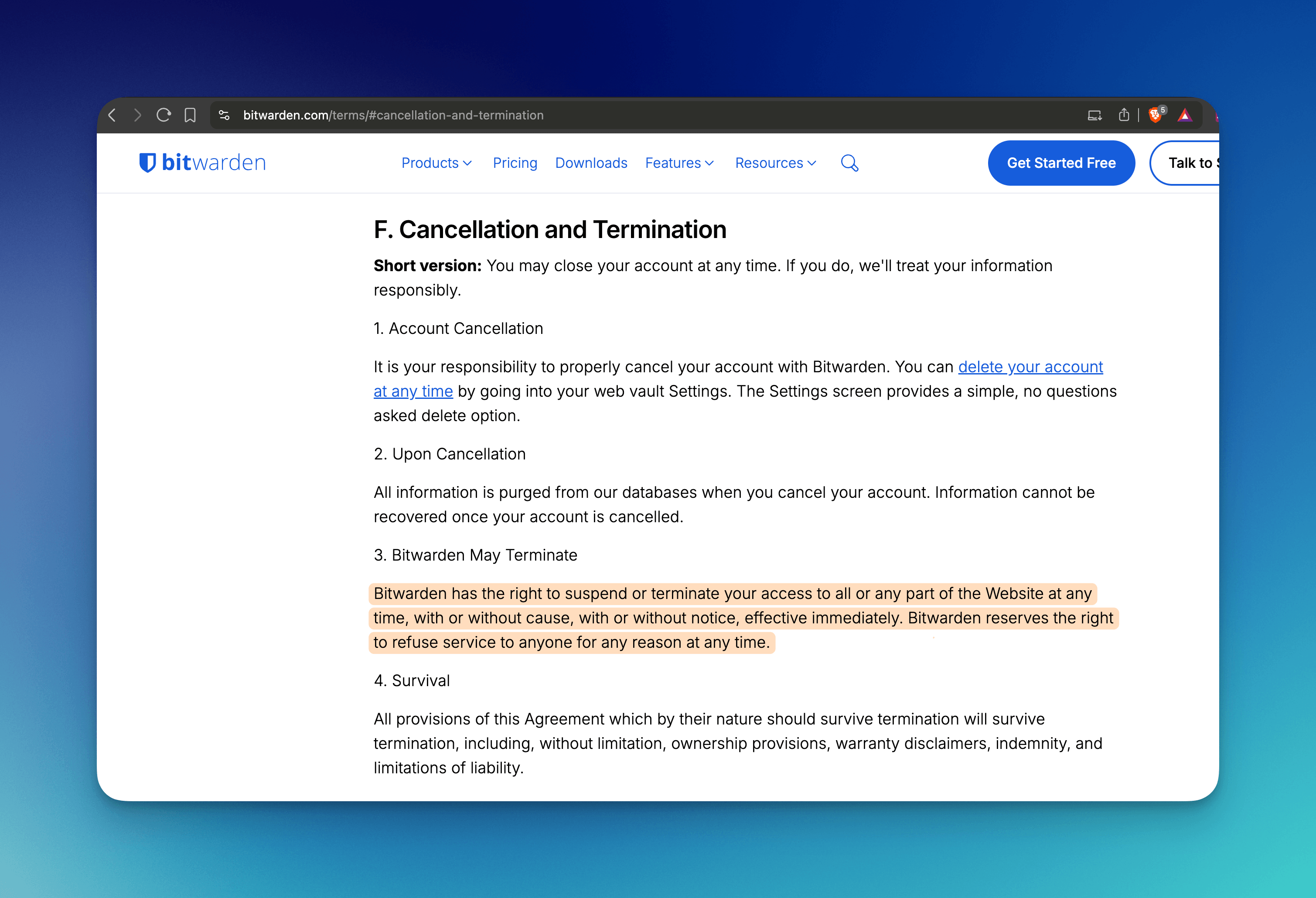Expand the Resources dropdown menu
The height and width of the screenshot is (898, 1316).
776,163
